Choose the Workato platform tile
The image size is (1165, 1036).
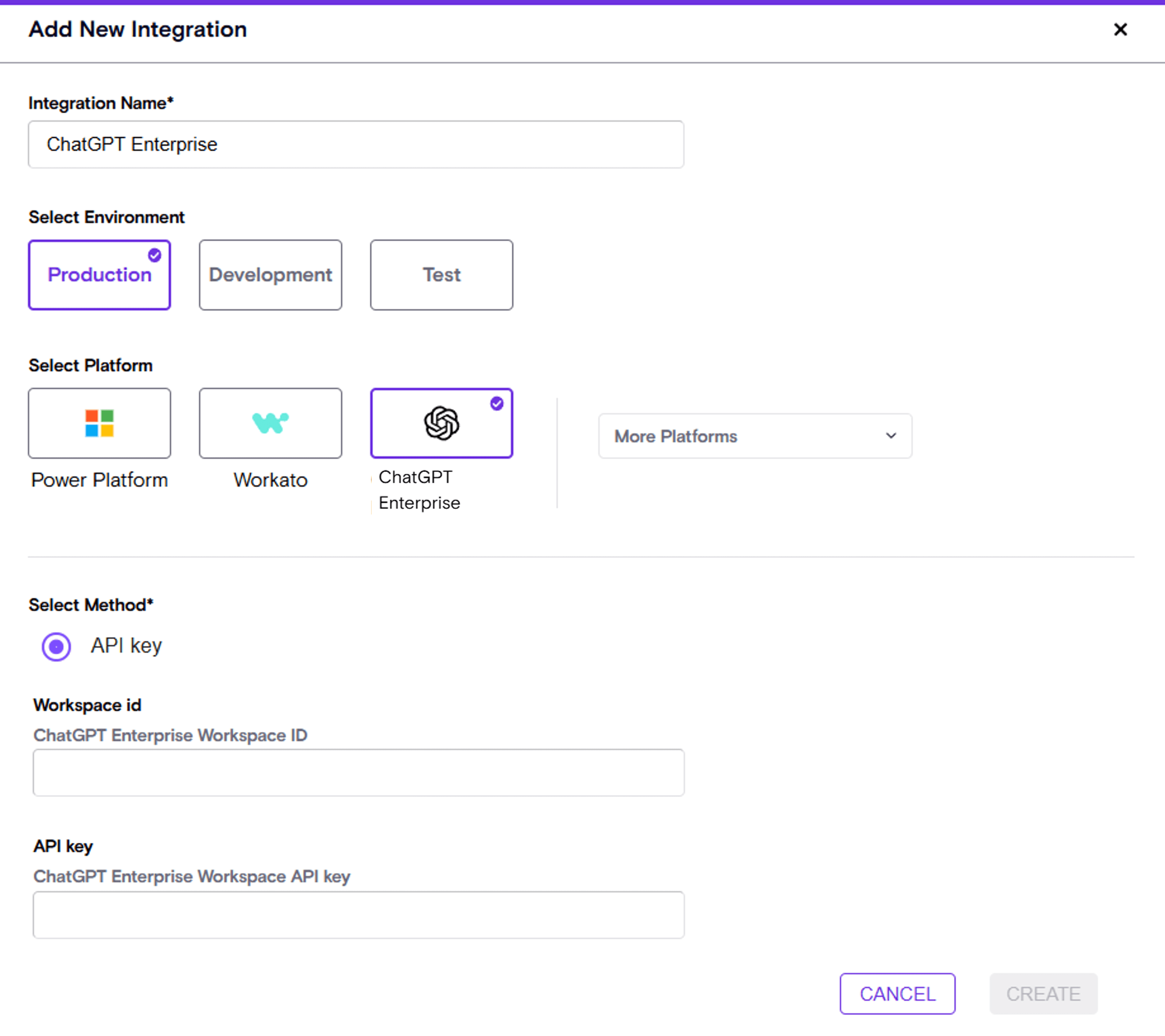coord(270,423)
